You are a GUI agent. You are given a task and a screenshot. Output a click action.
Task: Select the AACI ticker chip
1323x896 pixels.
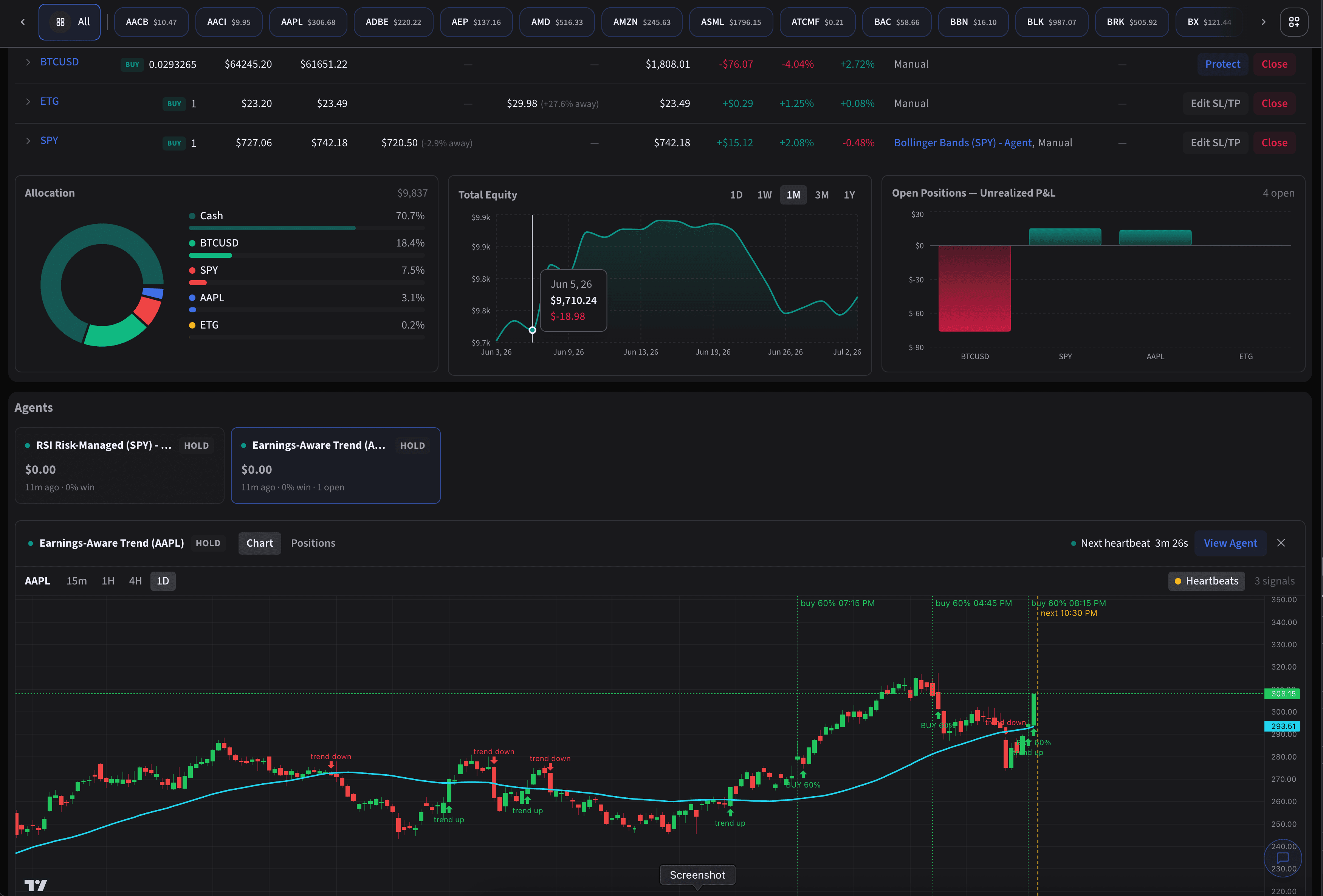tap(229, 22)
